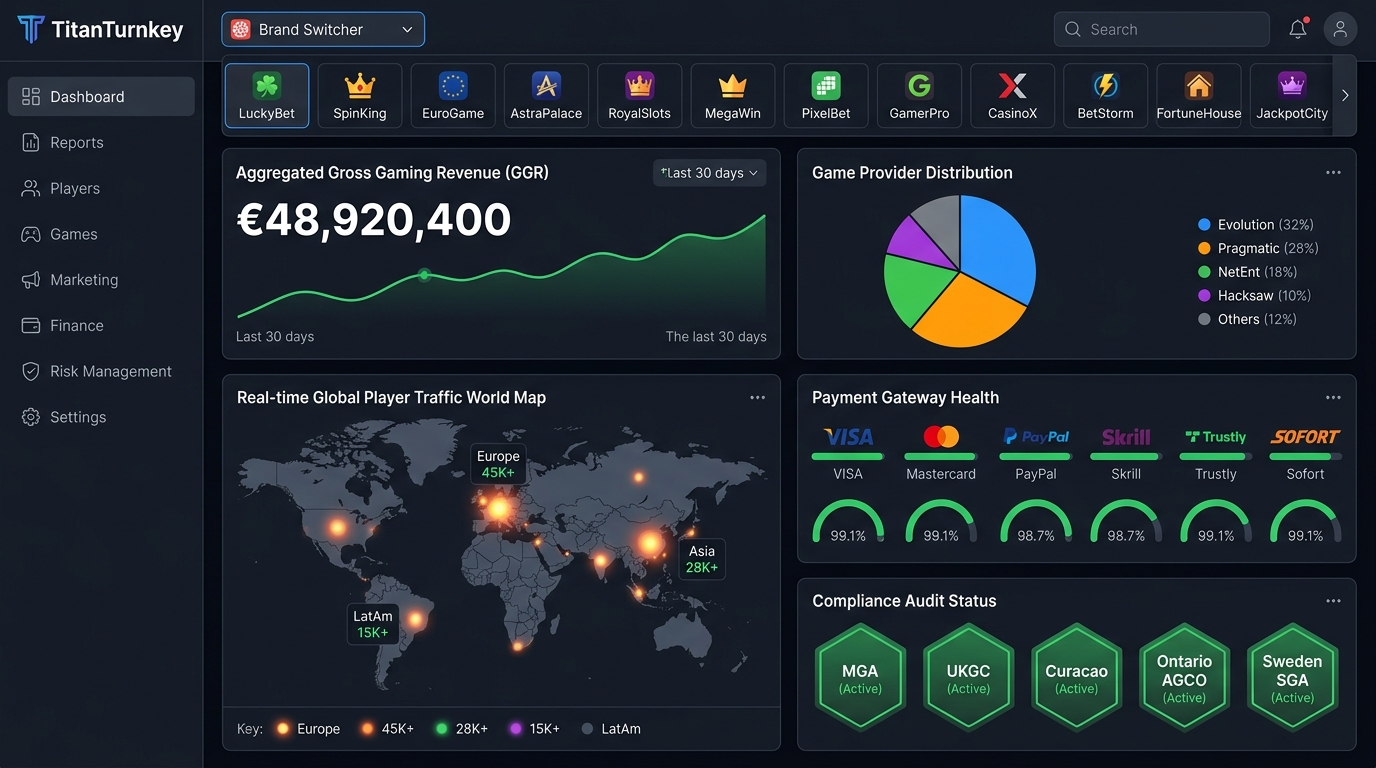This screenshot has width=1376, height=768.
Task: Open Finance in the sidebar
Action: click(101, 326)
